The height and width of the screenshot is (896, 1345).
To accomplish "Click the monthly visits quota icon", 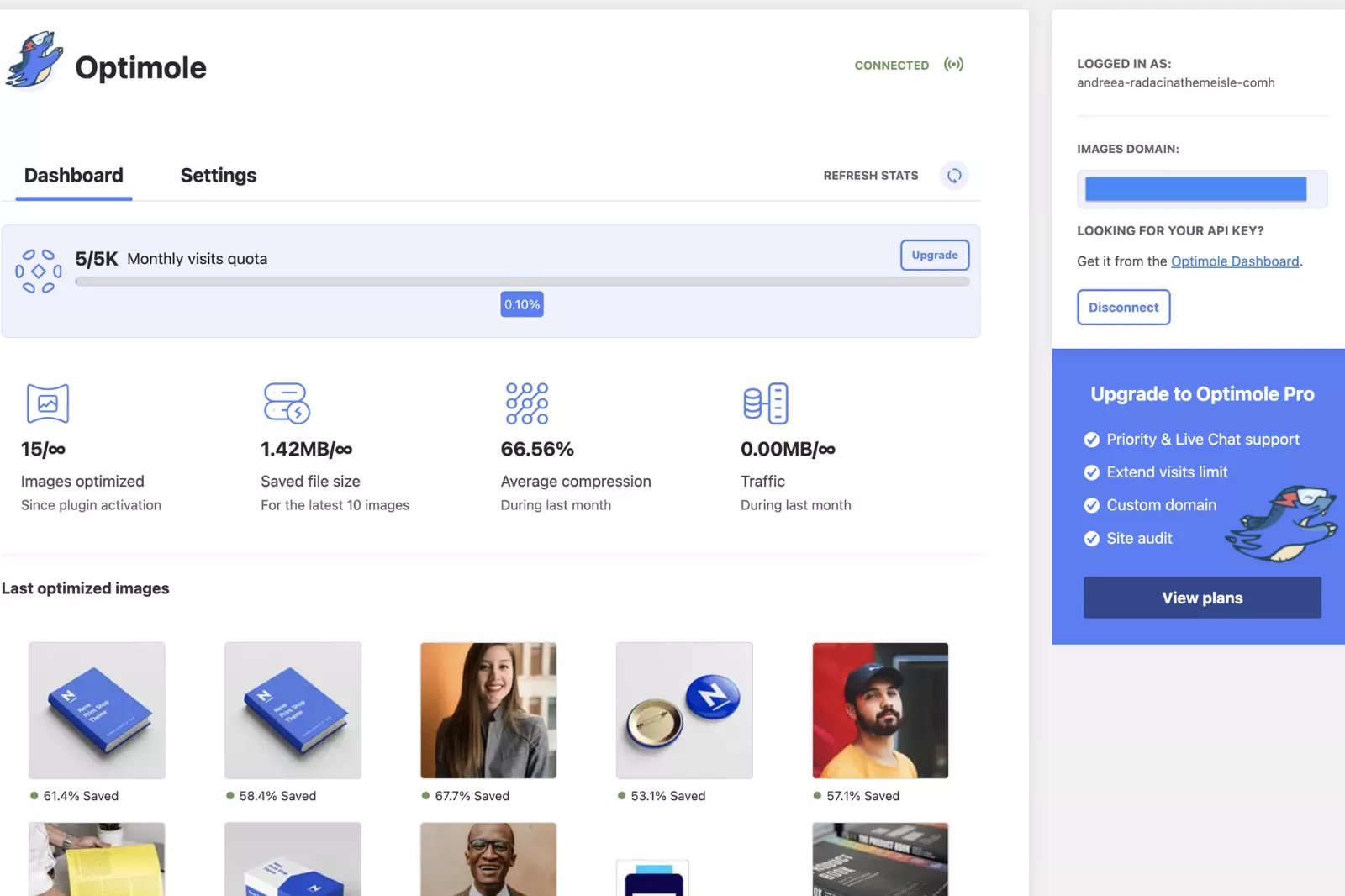I will point(39,271).
